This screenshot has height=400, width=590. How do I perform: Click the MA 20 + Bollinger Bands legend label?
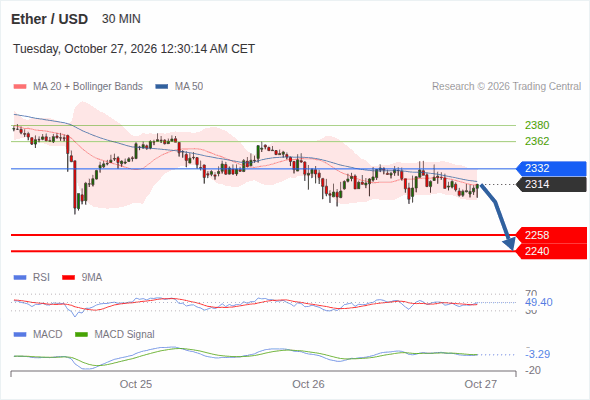click(x=88, y=87)
